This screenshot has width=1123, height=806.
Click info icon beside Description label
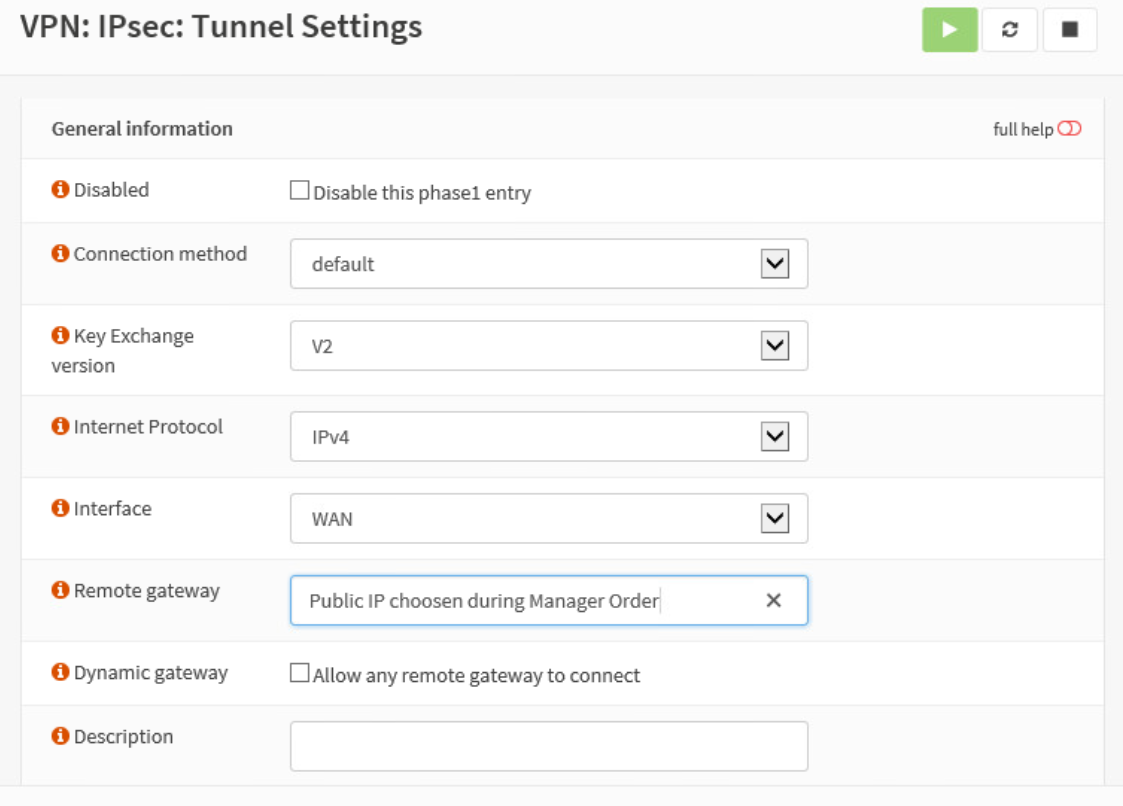click(x=60, y=736)
